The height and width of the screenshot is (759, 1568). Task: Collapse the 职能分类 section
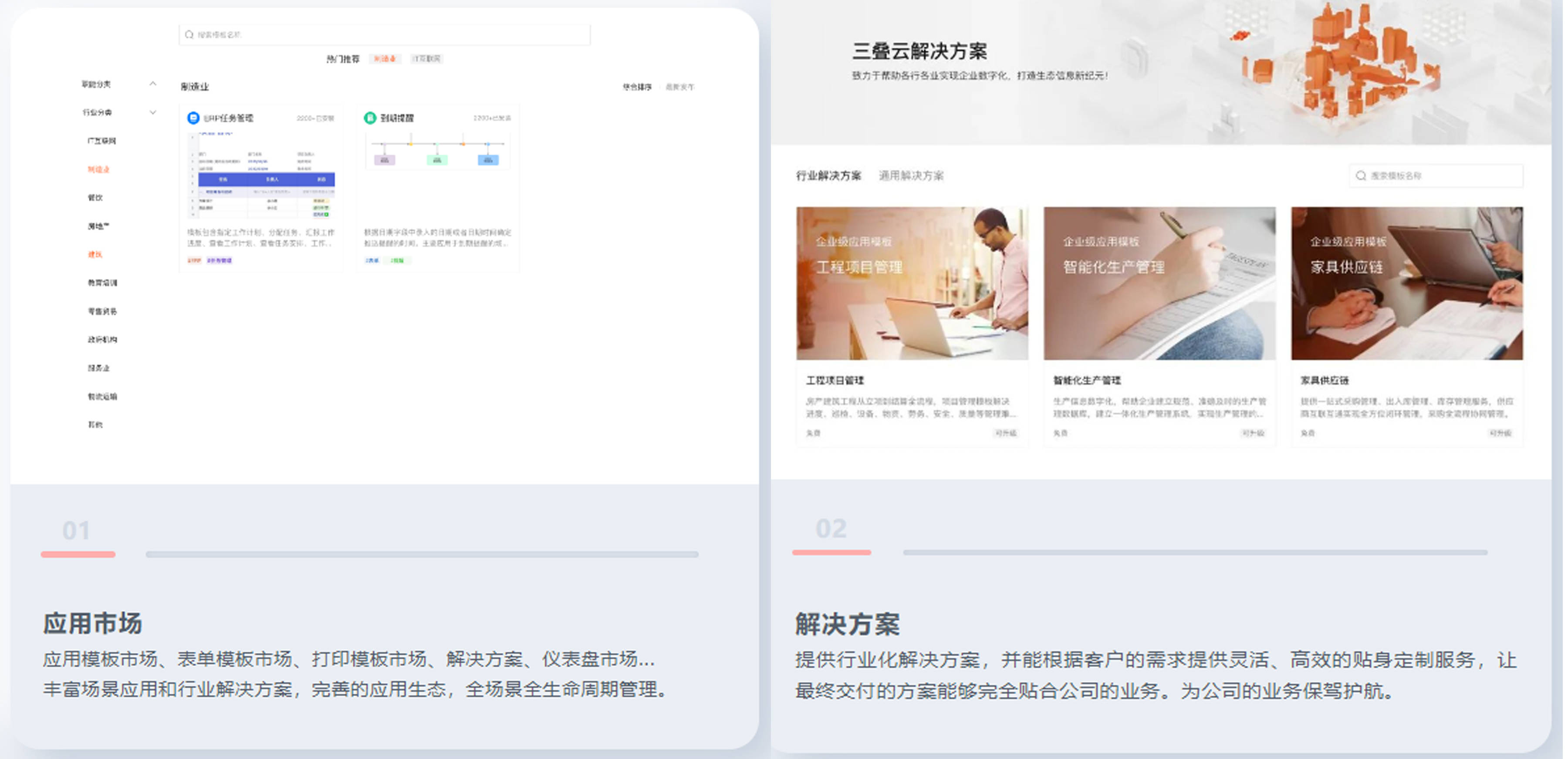(153, 84)
